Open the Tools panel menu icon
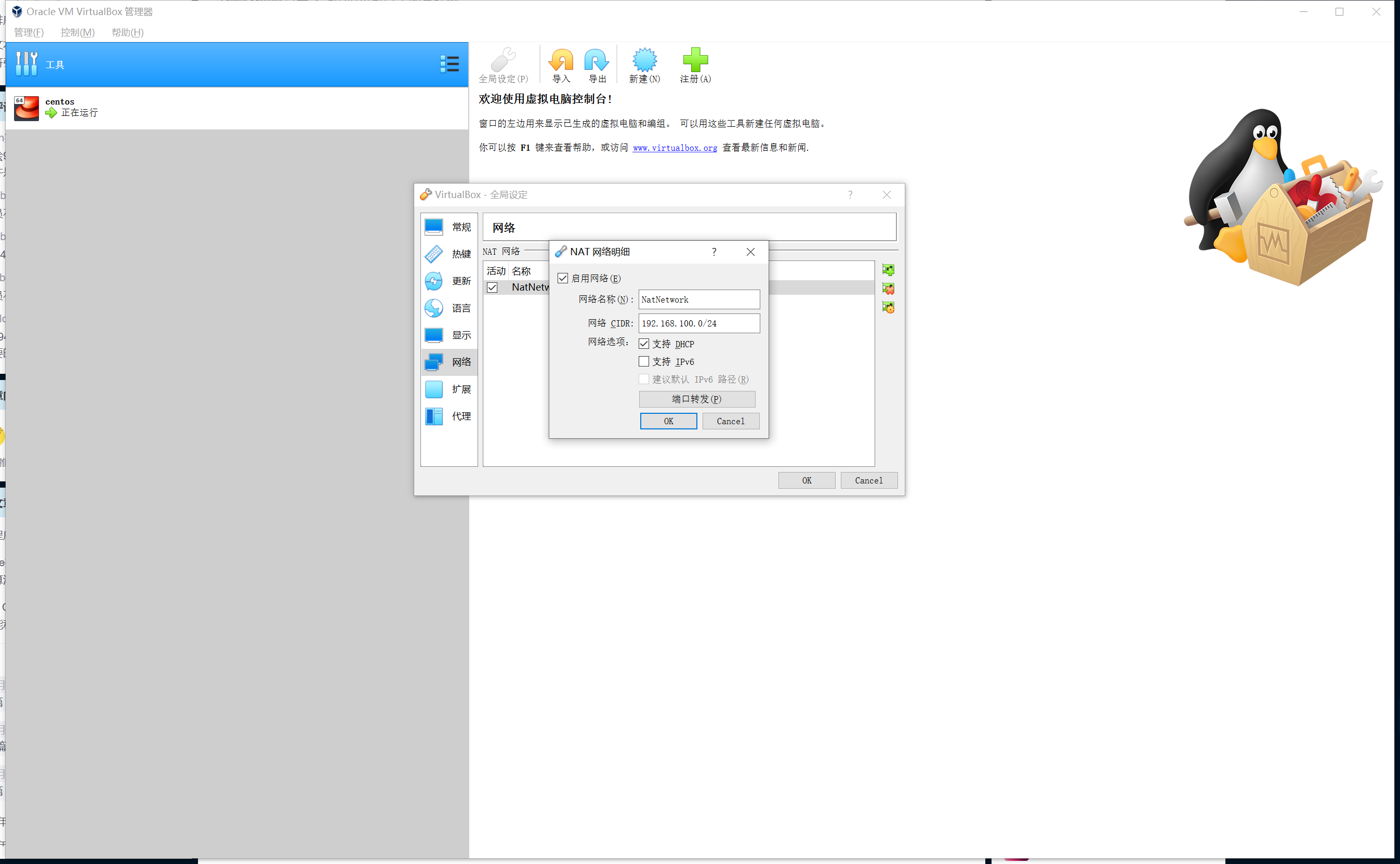Image resolution: width=1400 pixels, height=864 pixels. pos(450,64)
